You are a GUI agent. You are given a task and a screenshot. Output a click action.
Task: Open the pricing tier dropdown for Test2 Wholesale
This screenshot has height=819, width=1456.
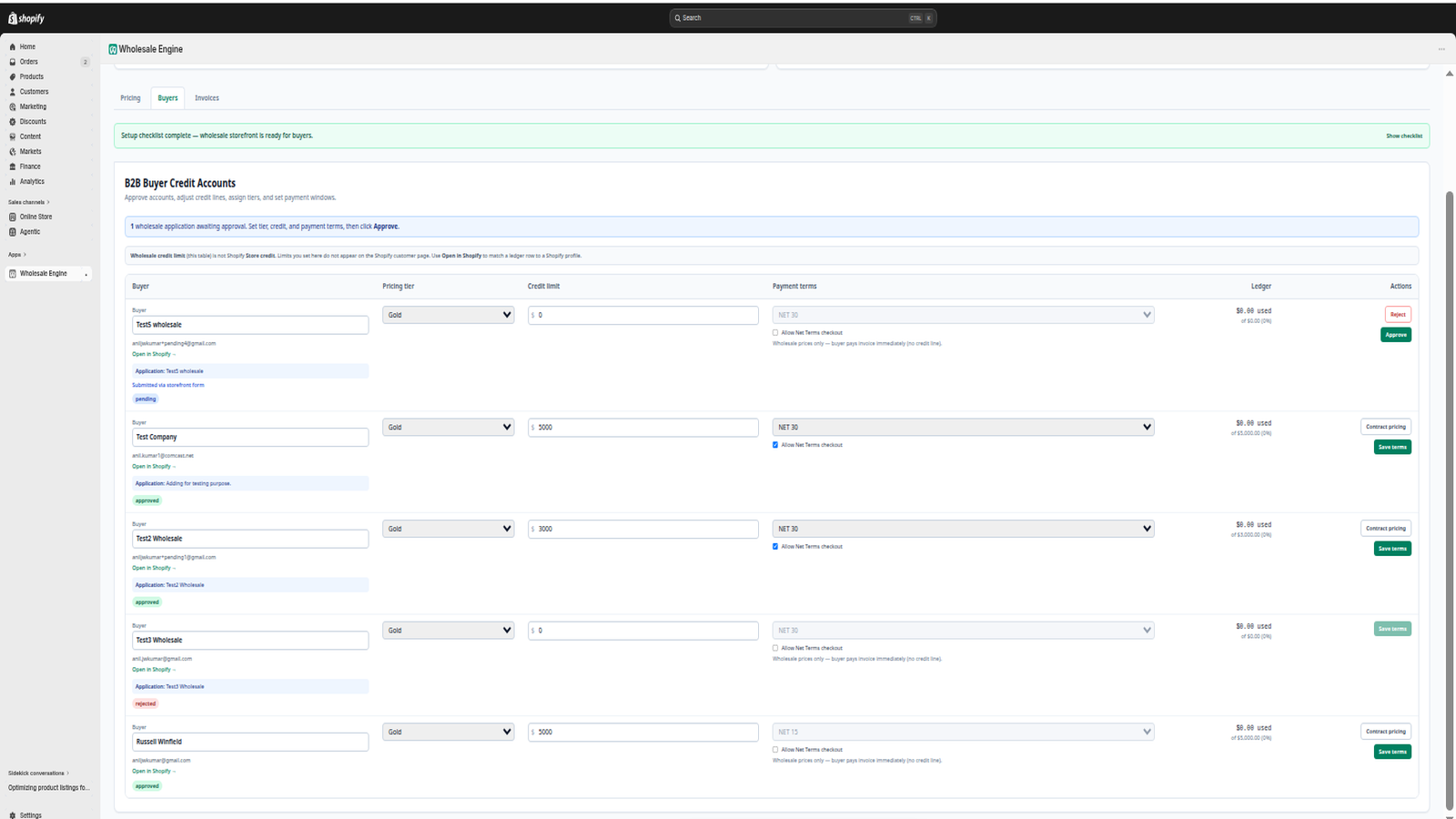449,529
